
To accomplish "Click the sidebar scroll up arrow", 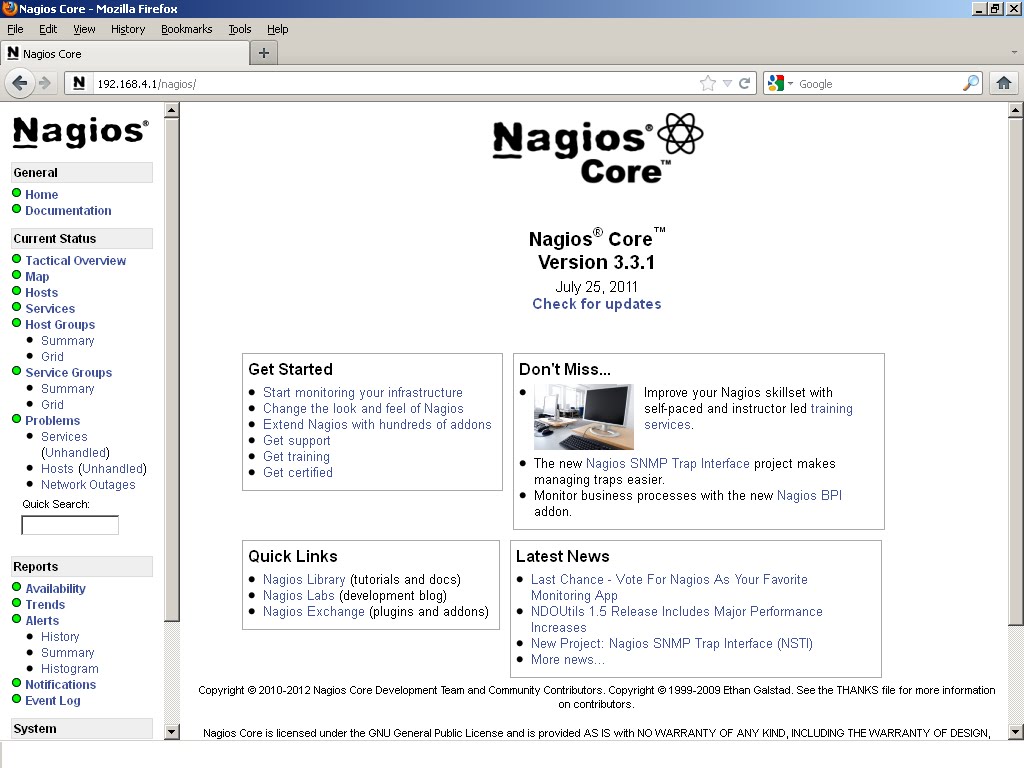I will click(172, 110).
